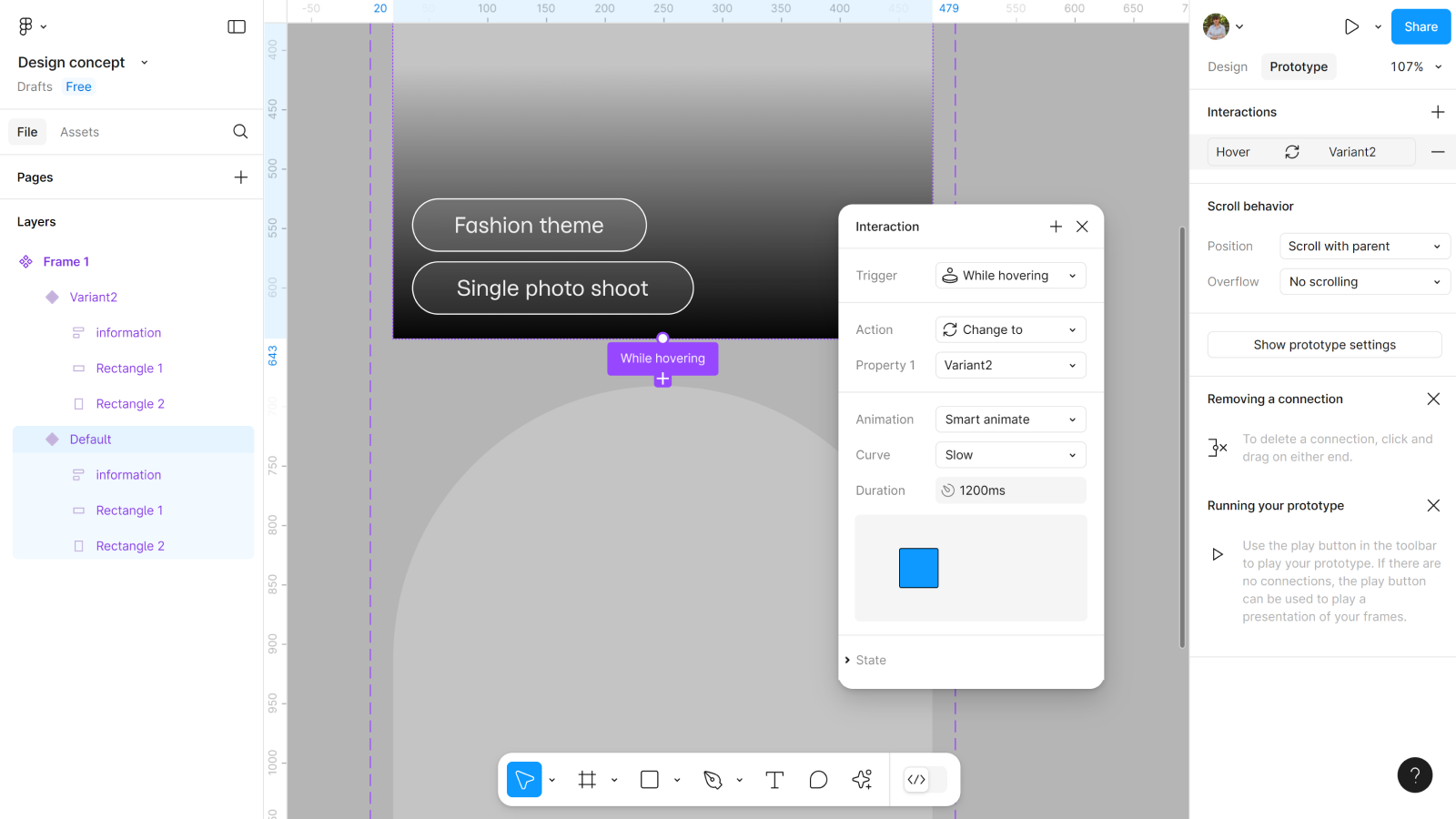Click Show prototype settings button
Viewport: 1456px width, 819px height.
(1324, 345)
